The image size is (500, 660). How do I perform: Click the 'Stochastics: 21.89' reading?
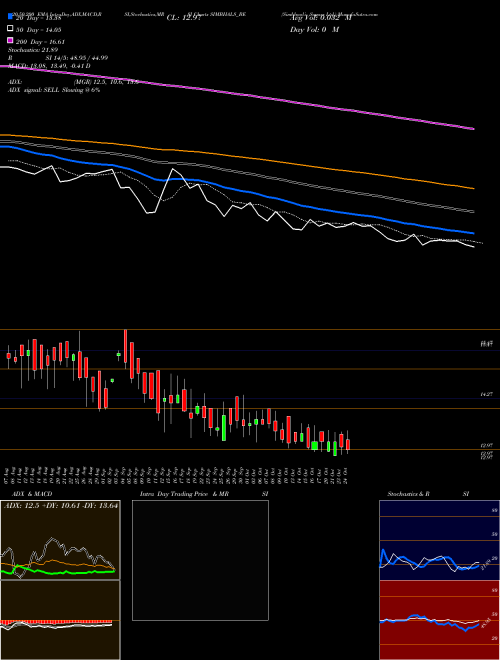click(x=33, y=50)
